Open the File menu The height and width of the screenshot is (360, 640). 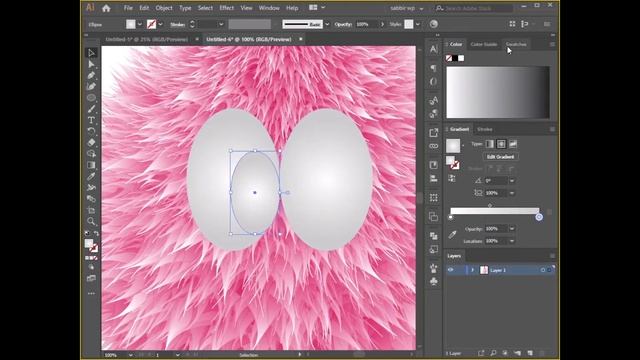pos(128,8)
